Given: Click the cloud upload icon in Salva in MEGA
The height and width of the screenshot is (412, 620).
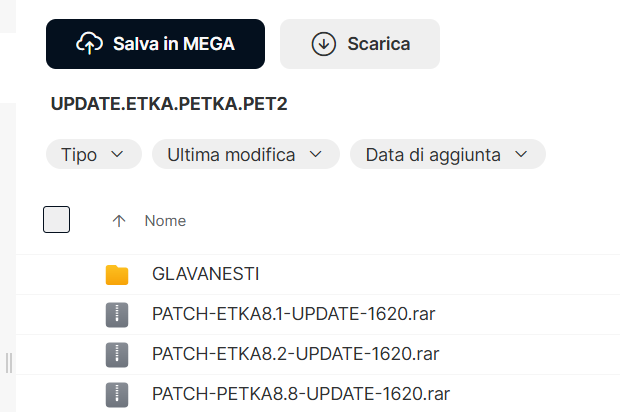Looking at the screenshot, I should [x=90, y=44].
